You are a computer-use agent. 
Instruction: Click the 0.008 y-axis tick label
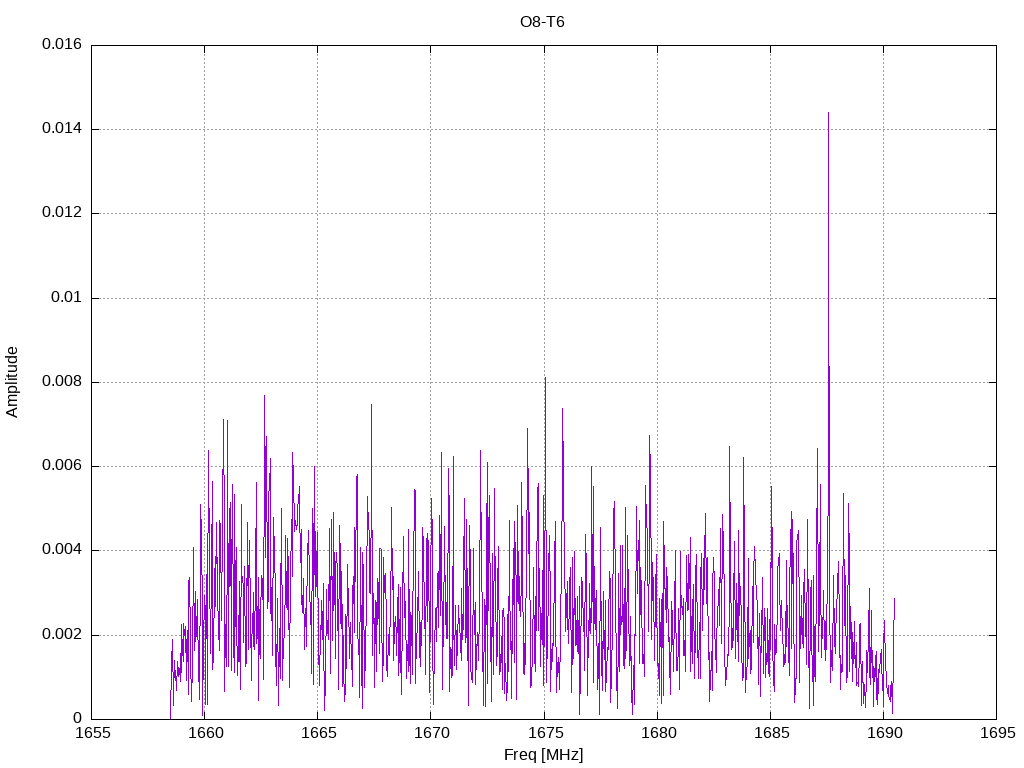(62, 382)
